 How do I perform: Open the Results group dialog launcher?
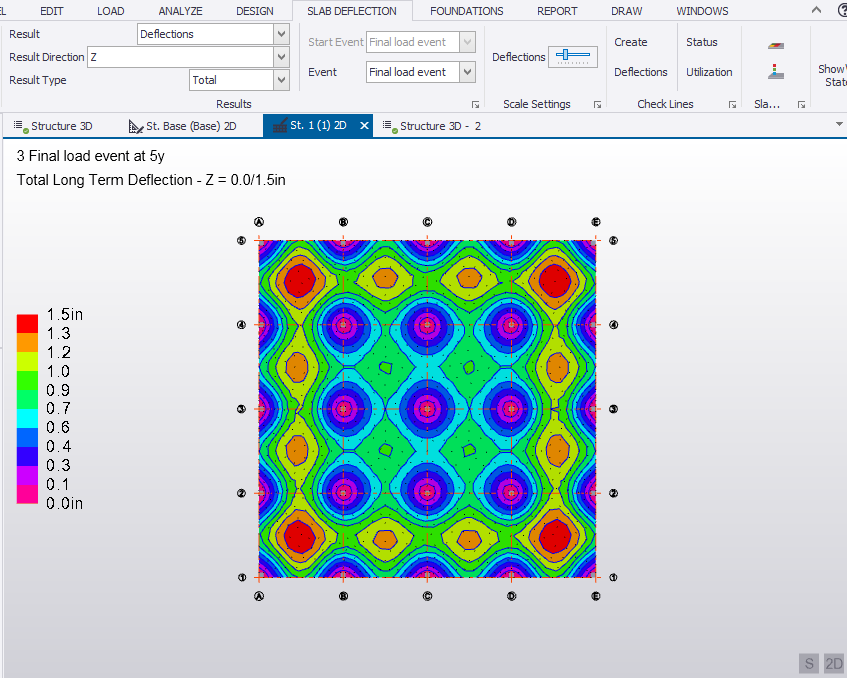475,105
